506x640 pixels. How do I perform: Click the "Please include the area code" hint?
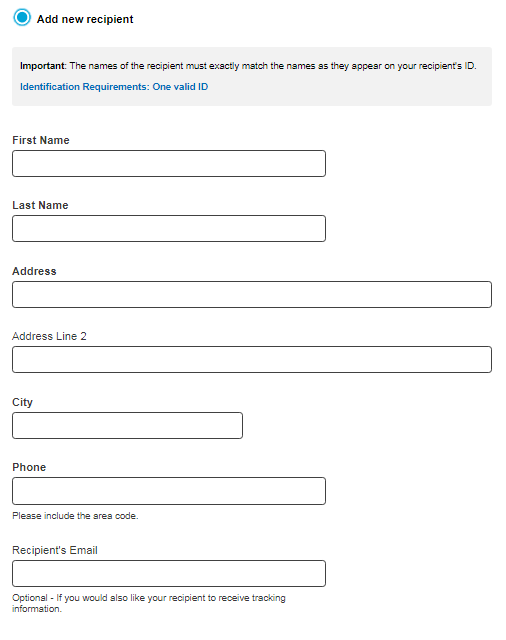tap(75, 516)
